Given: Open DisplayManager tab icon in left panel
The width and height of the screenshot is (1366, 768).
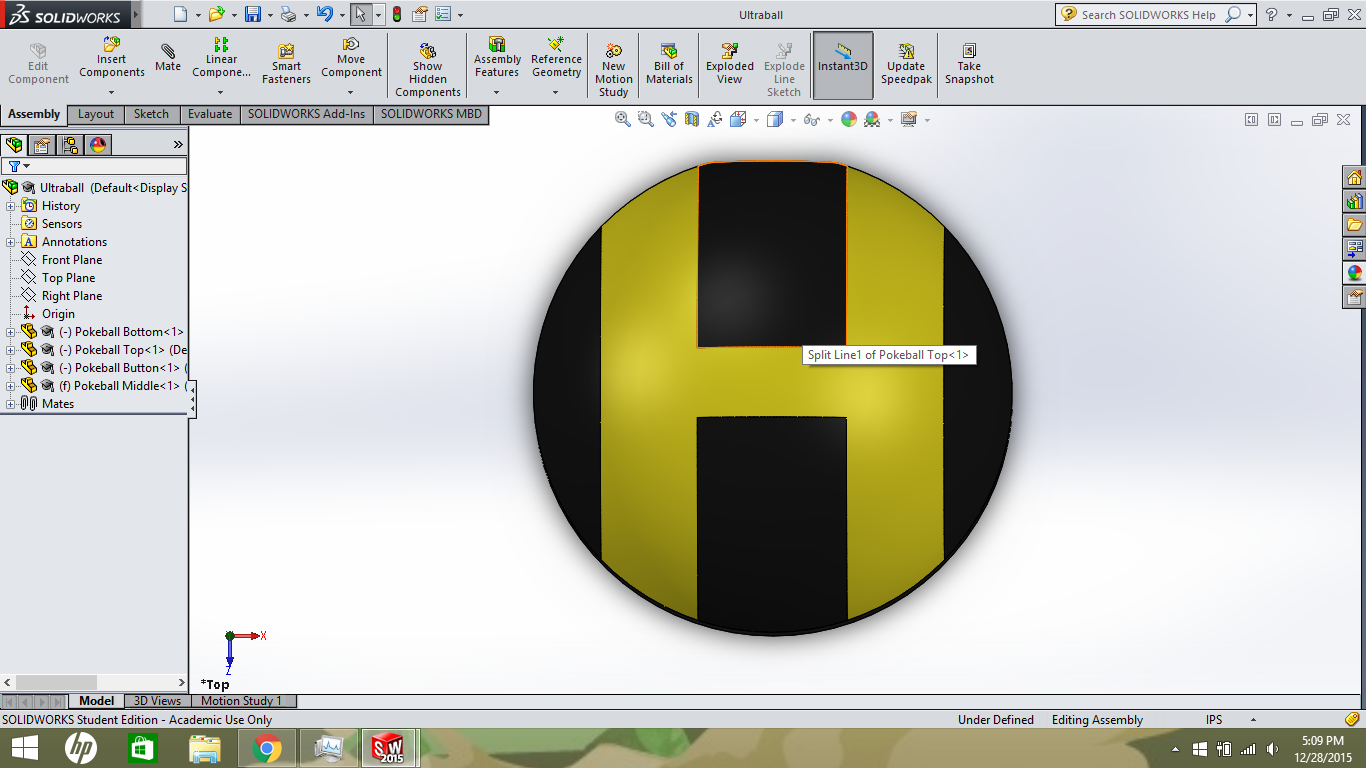Looking at the screenshot, I should [x=98, y=145].
